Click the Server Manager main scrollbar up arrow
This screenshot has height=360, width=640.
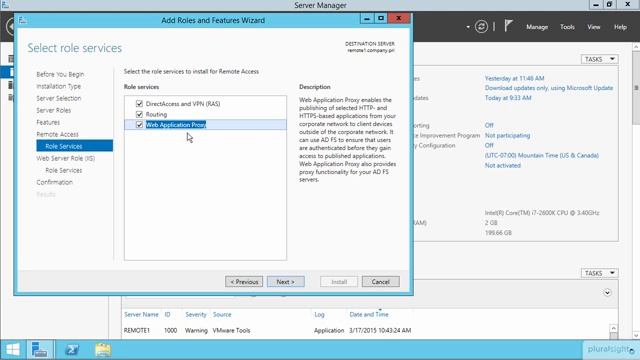pos(636,47)
